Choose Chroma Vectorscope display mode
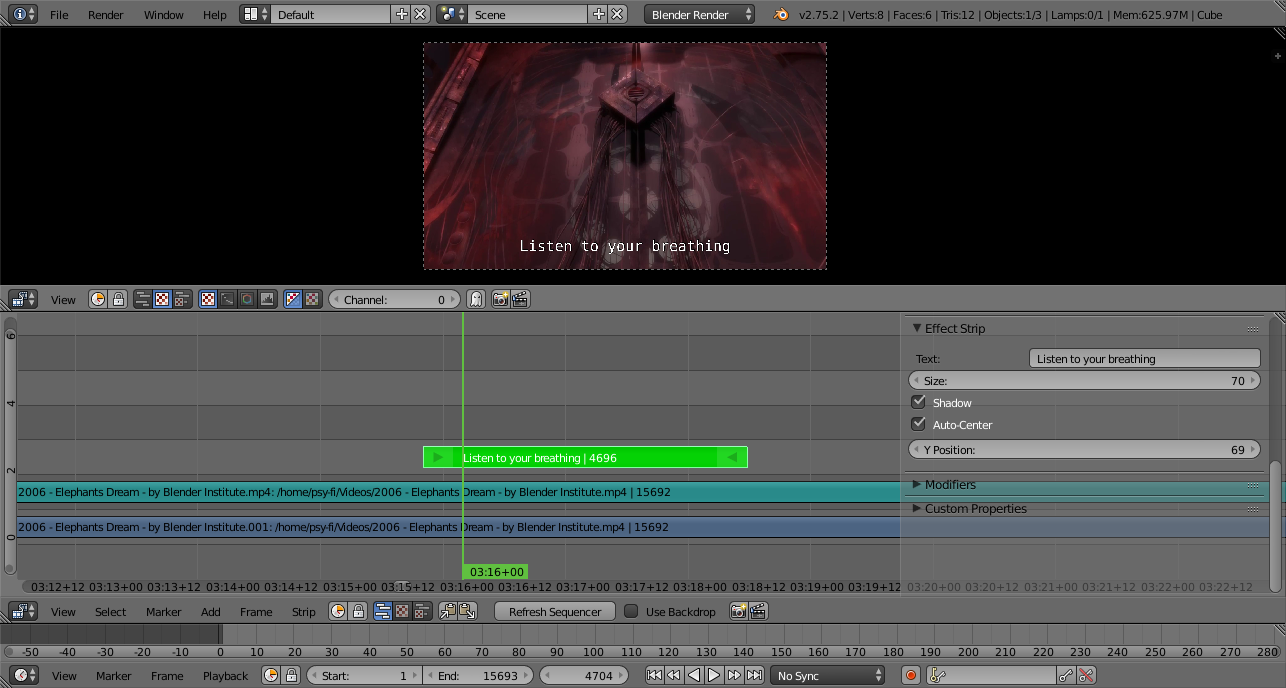The width and height of the screenshot is (1286, 688). pos(247,299)
